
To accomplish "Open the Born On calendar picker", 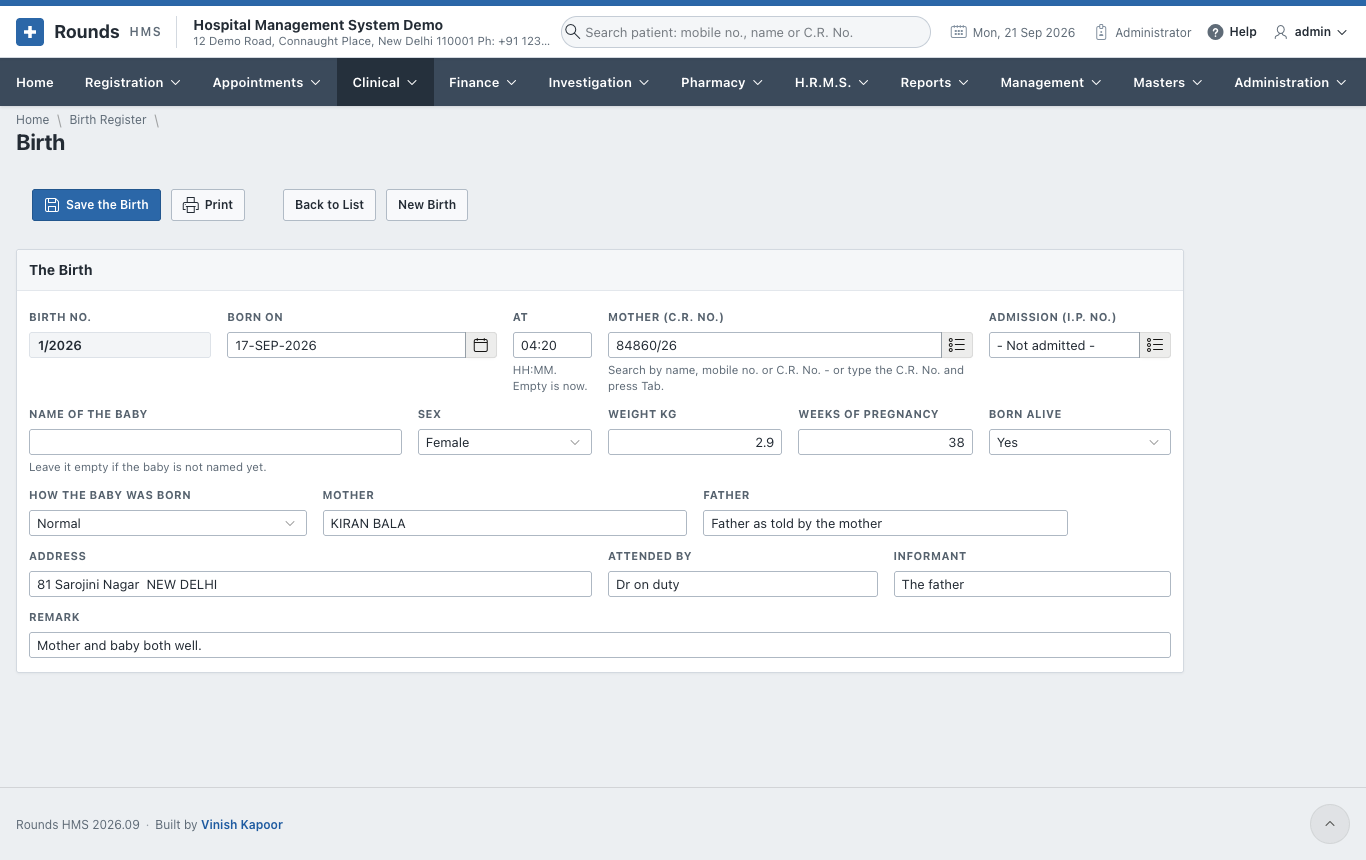I will point(481,345).
